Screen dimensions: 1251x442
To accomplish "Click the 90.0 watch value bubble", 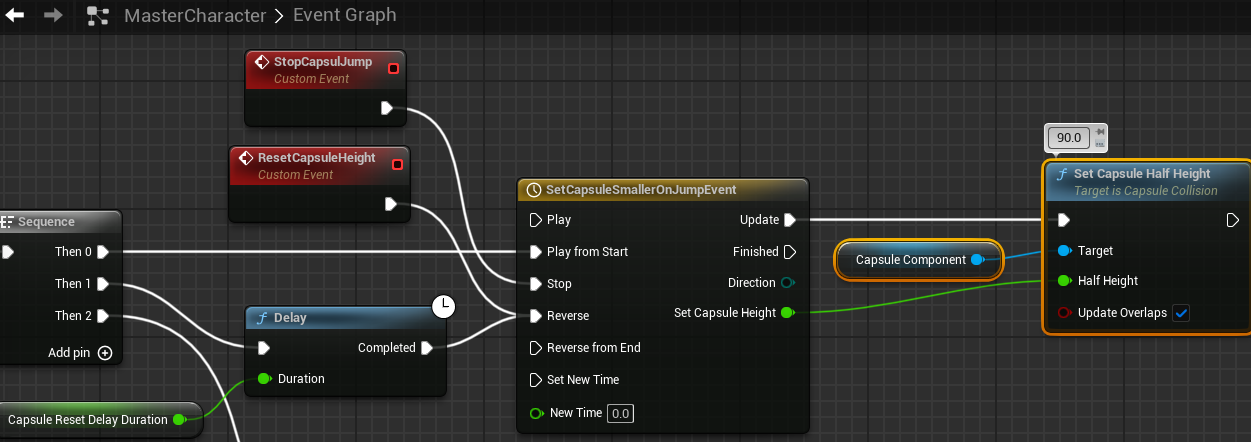I will [1069, 137].
